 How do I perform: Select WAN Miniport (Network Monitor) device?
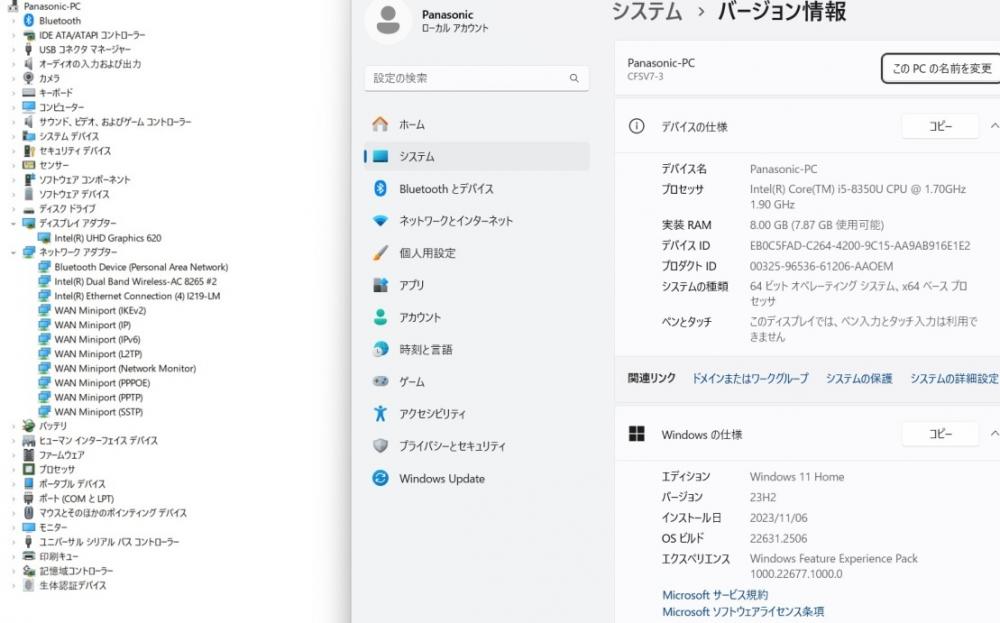(125, 369)
